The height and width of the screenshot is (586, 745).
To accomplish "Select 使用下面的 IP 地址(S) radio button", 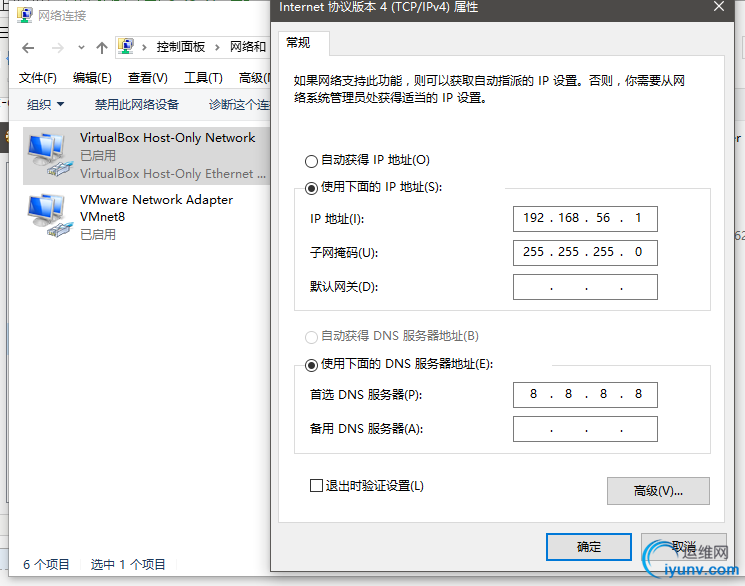I will point(311,188).
